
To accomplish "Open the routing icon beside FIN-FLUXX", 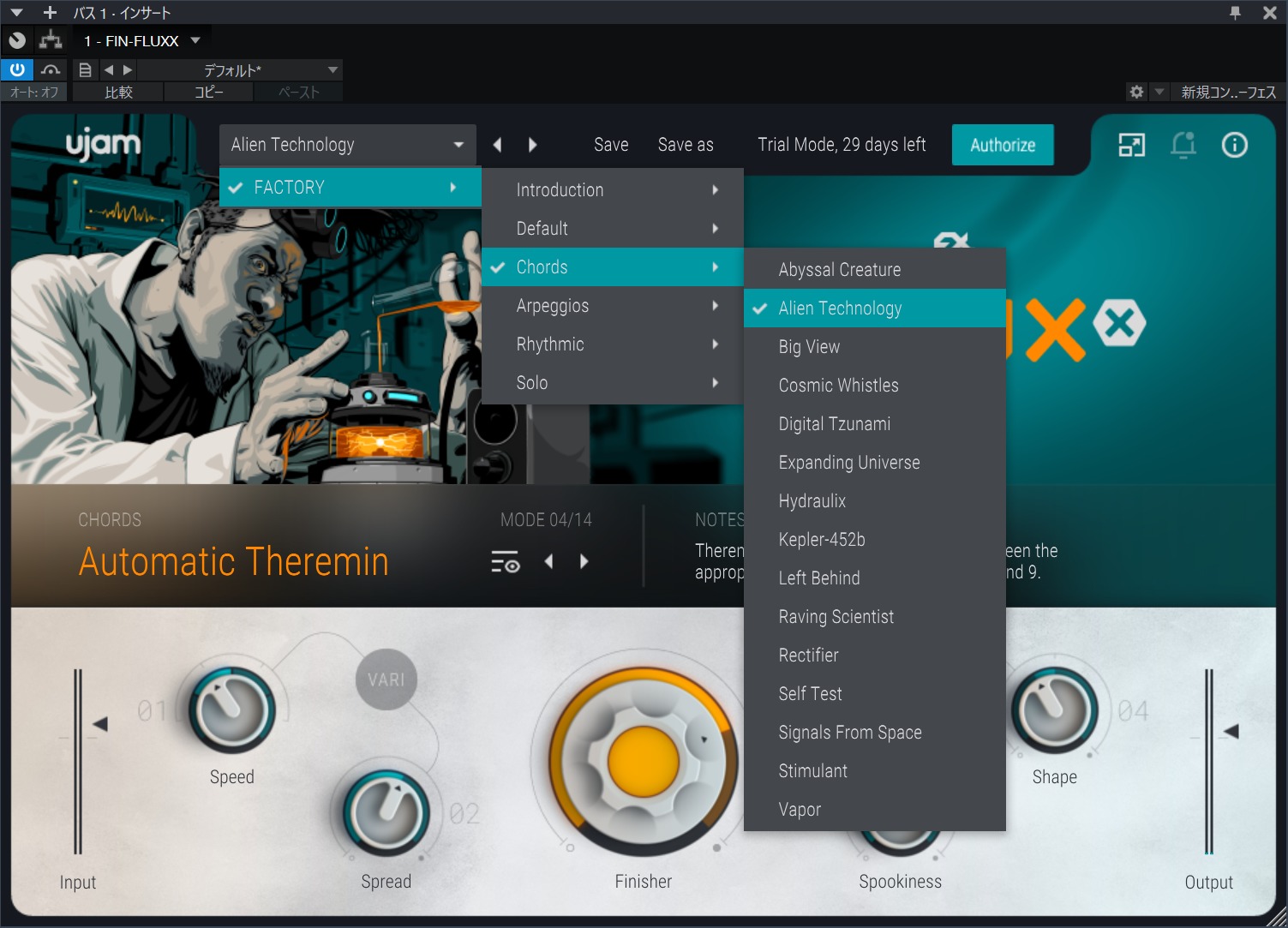I will [51, 39].
